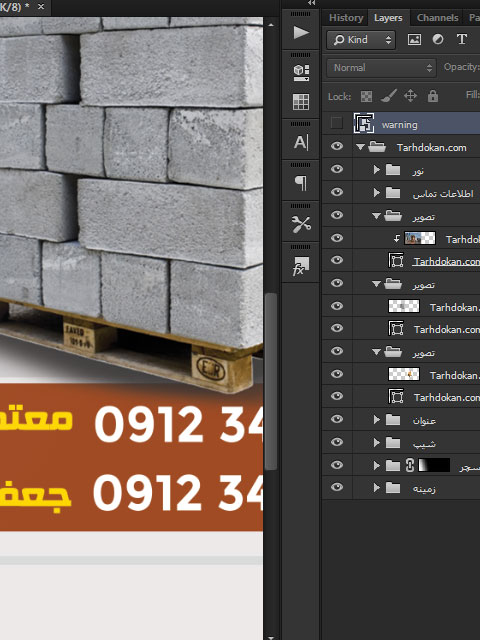
Task: Click the canvas vertical scrollbar thumb
Action: click(271, 382)
